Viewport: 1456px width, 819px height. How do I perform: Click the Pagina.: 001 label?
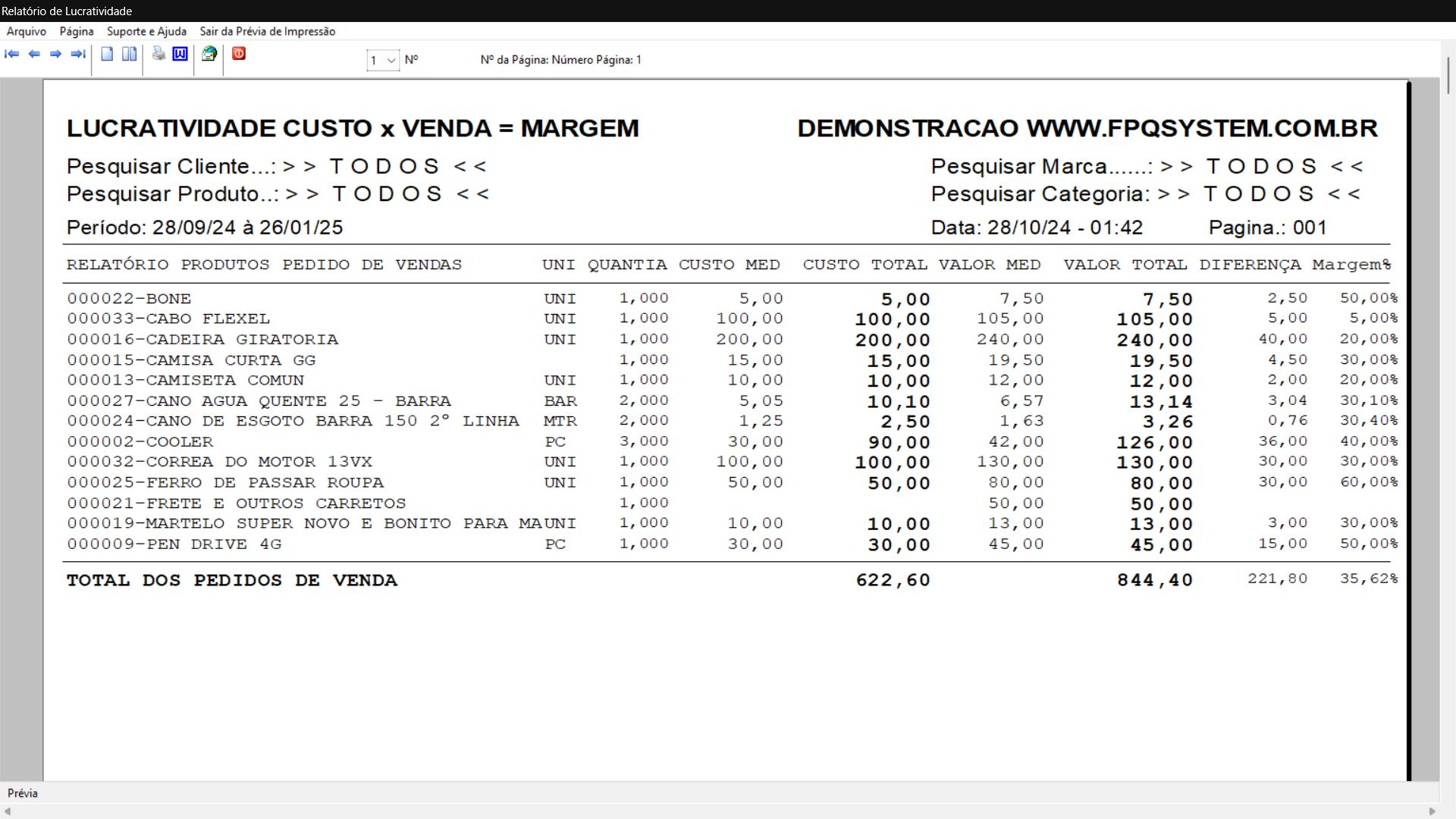1268,227
